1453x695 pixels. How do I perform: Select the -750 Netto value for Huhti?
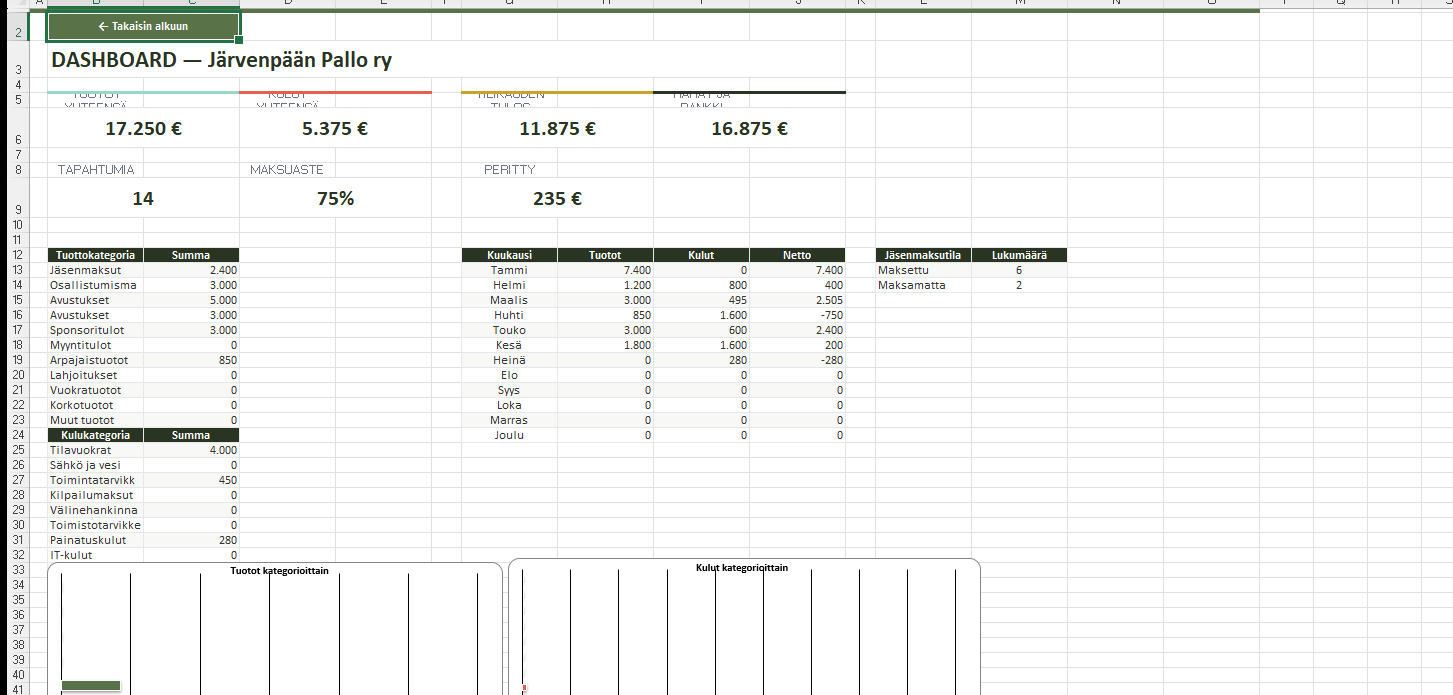(x=797, y=315)
